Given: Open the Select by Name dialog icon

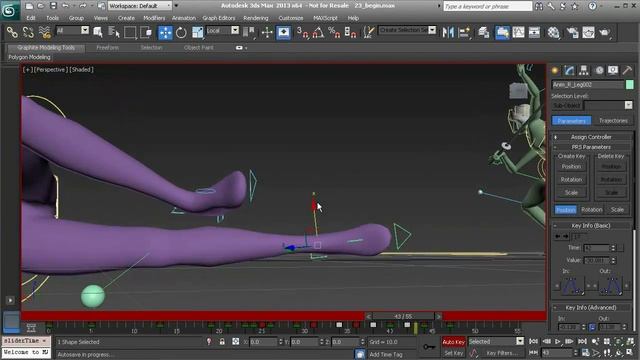Looking at the screenshot, I should [x=114, y=32].
